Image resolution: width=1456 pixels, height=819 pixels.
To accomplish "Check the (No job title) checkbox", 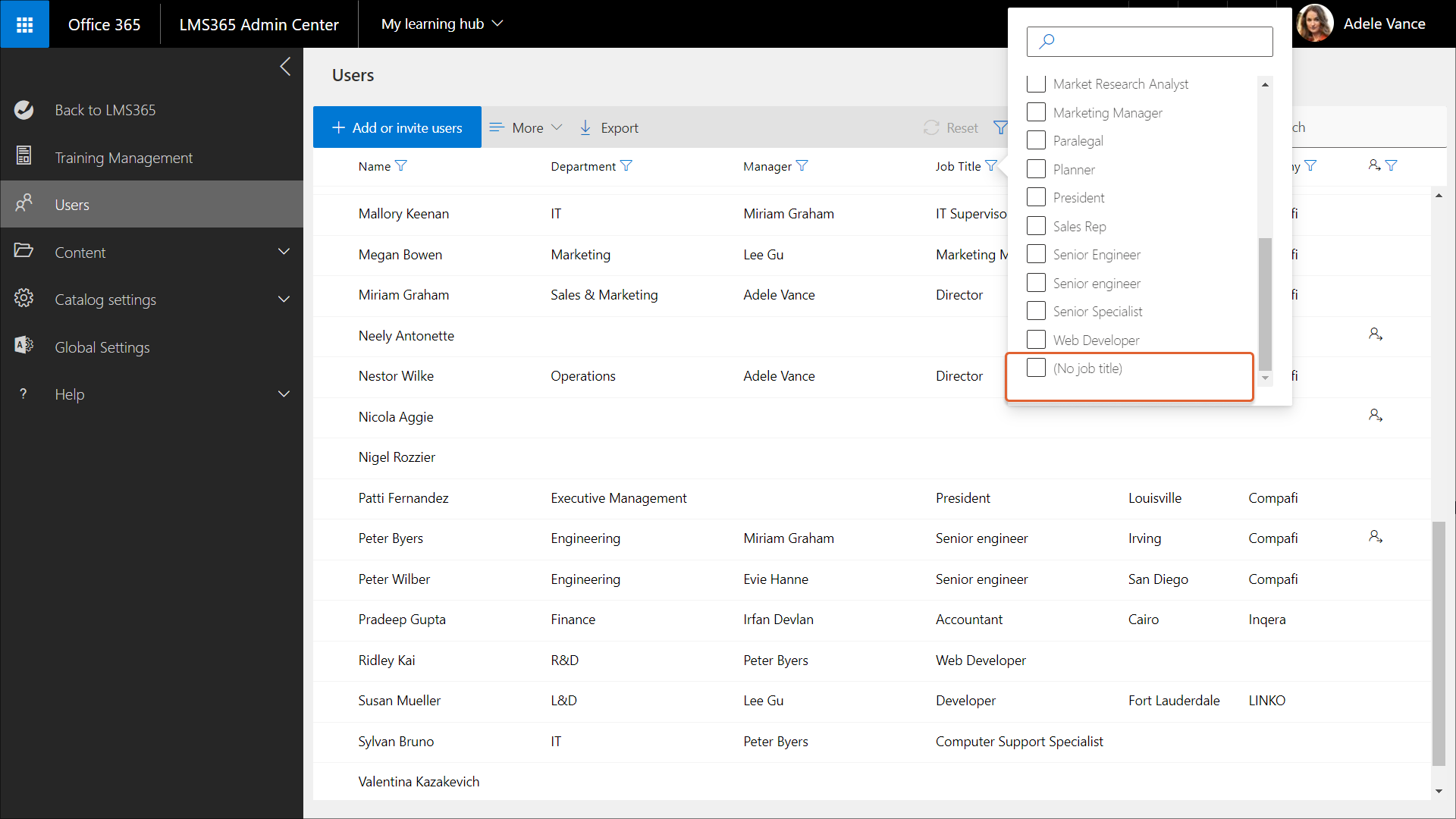I will pyautogui.click(x=1036, y=368).
